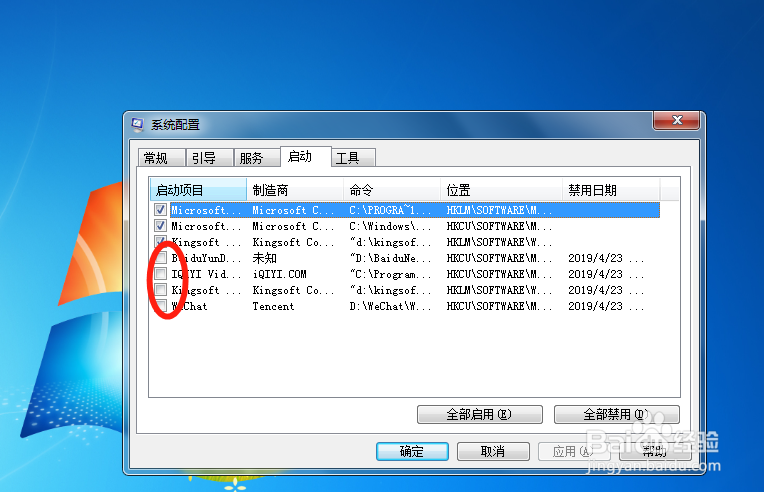The width and height of the screenshot is (764, 492).
Task: Enable the IQIYI Video startup checkbox
Action: (160, 274)
